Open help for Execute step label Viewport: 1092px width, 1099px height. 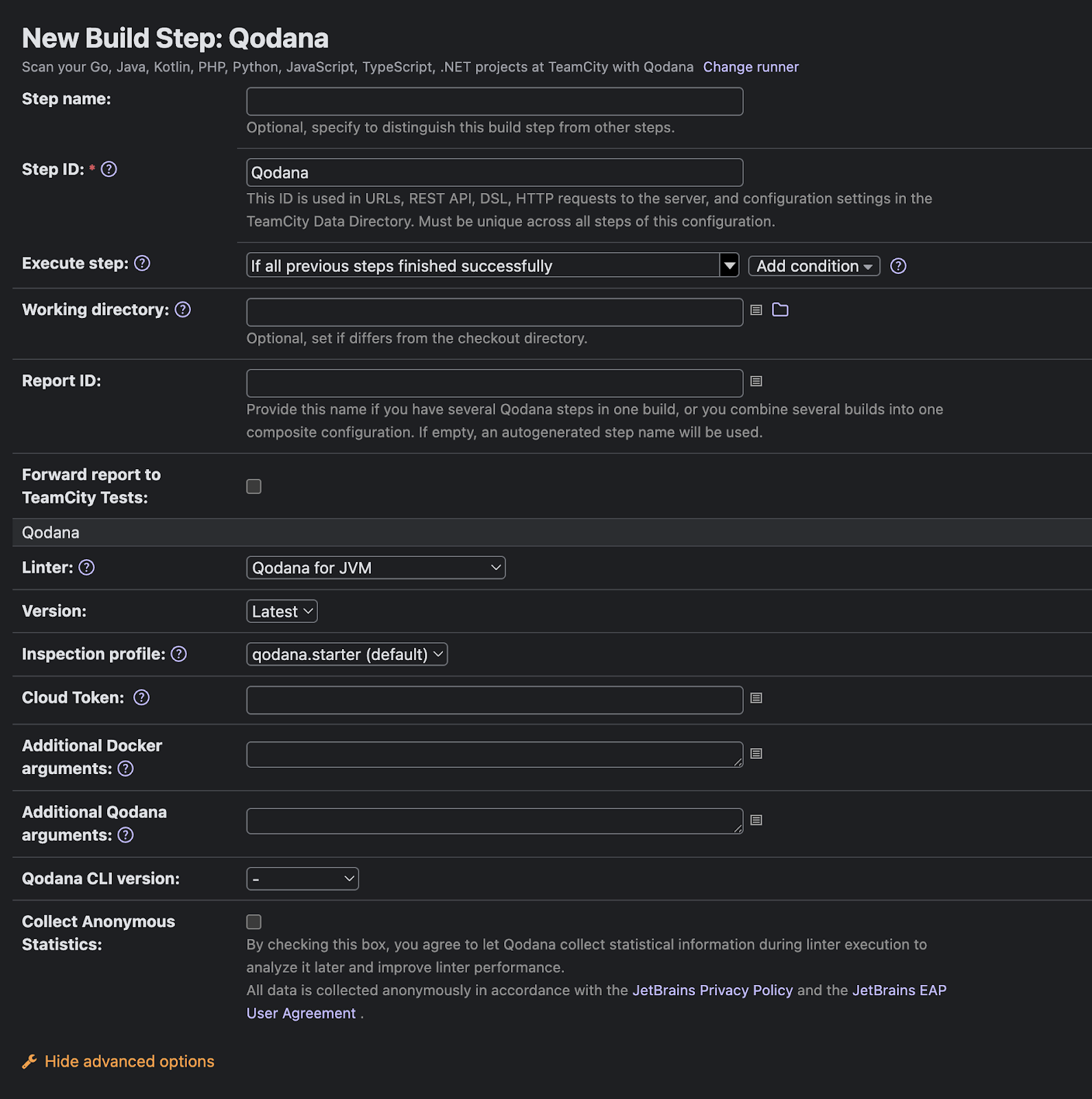coord(142,264)
